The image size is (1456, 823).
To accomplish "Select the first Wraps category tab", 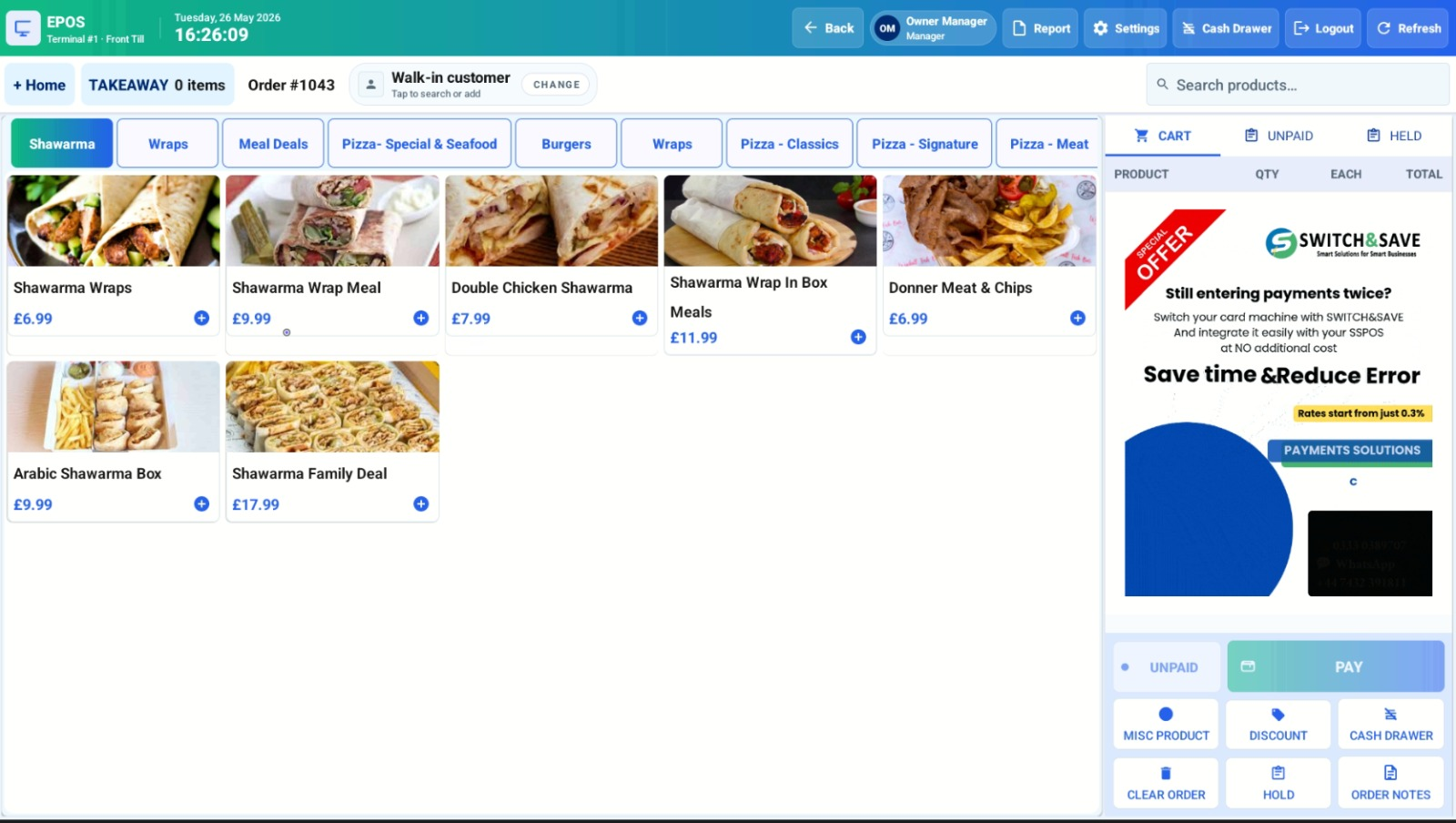I will 167,144.
